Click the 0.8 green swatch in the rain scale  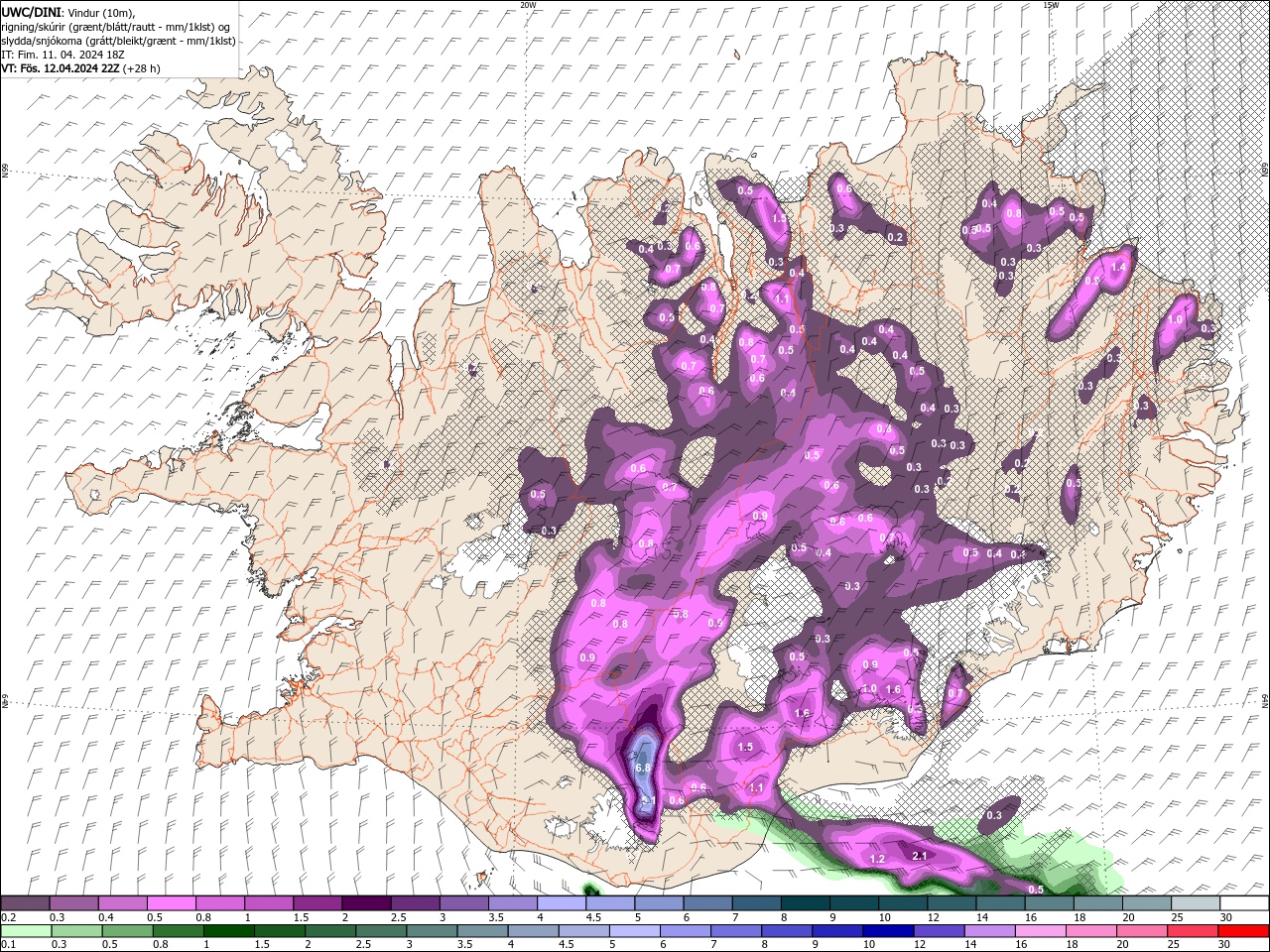click(x=178, y=931)
